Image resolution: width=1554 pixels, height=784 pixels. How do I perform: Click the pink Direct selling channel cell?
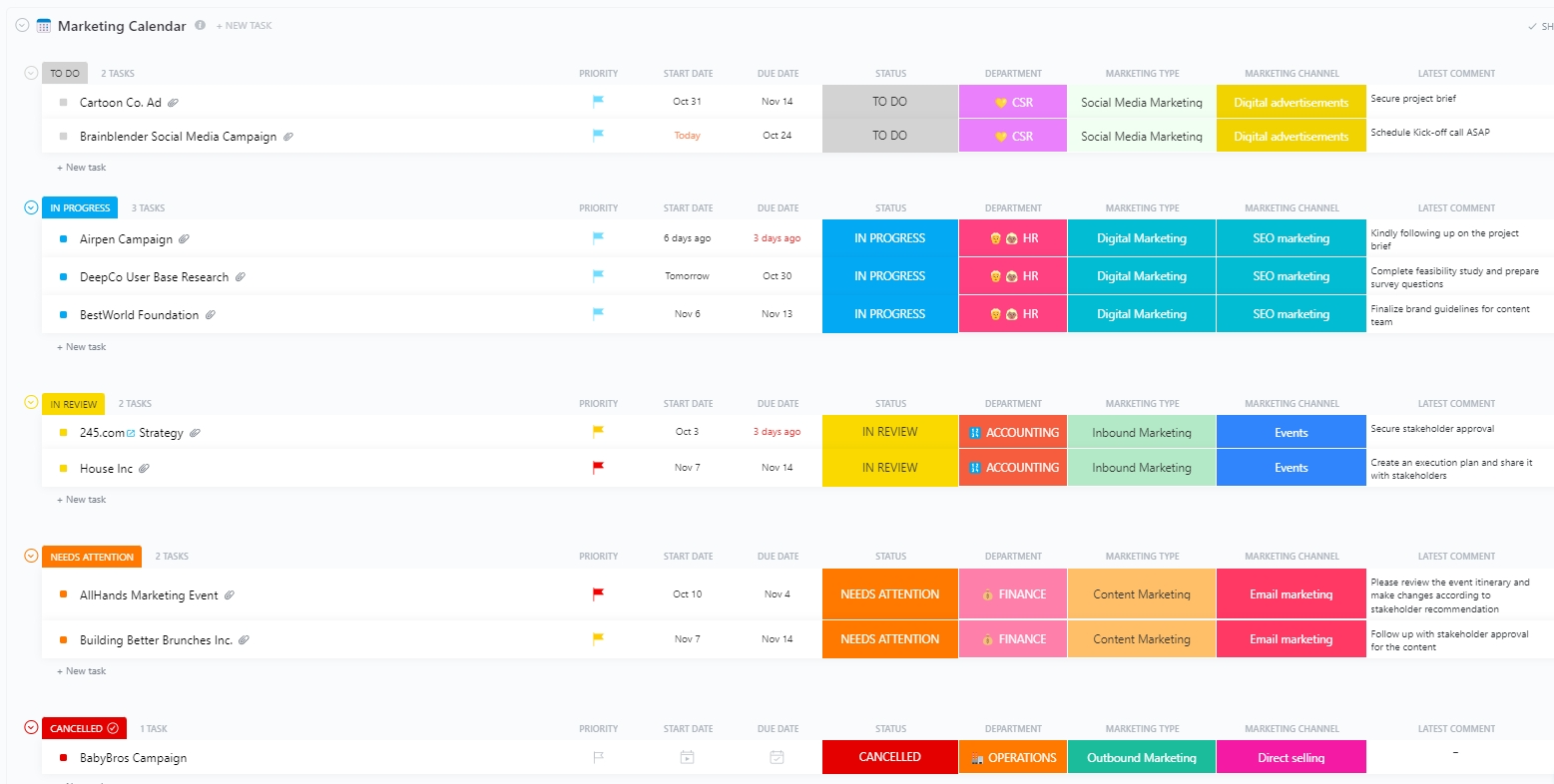point(1291,757)
